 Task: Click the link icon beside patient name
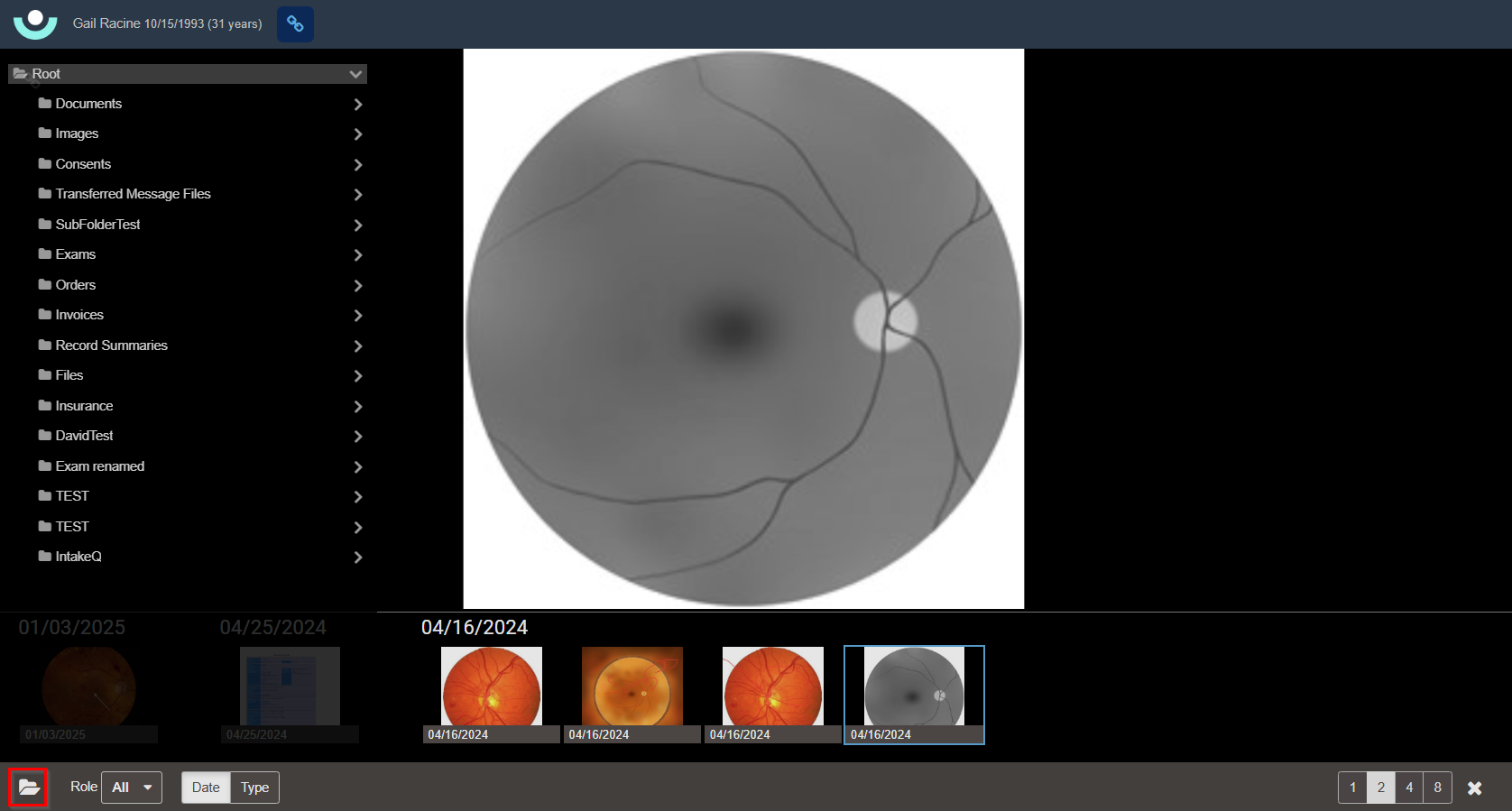(295, 24)
